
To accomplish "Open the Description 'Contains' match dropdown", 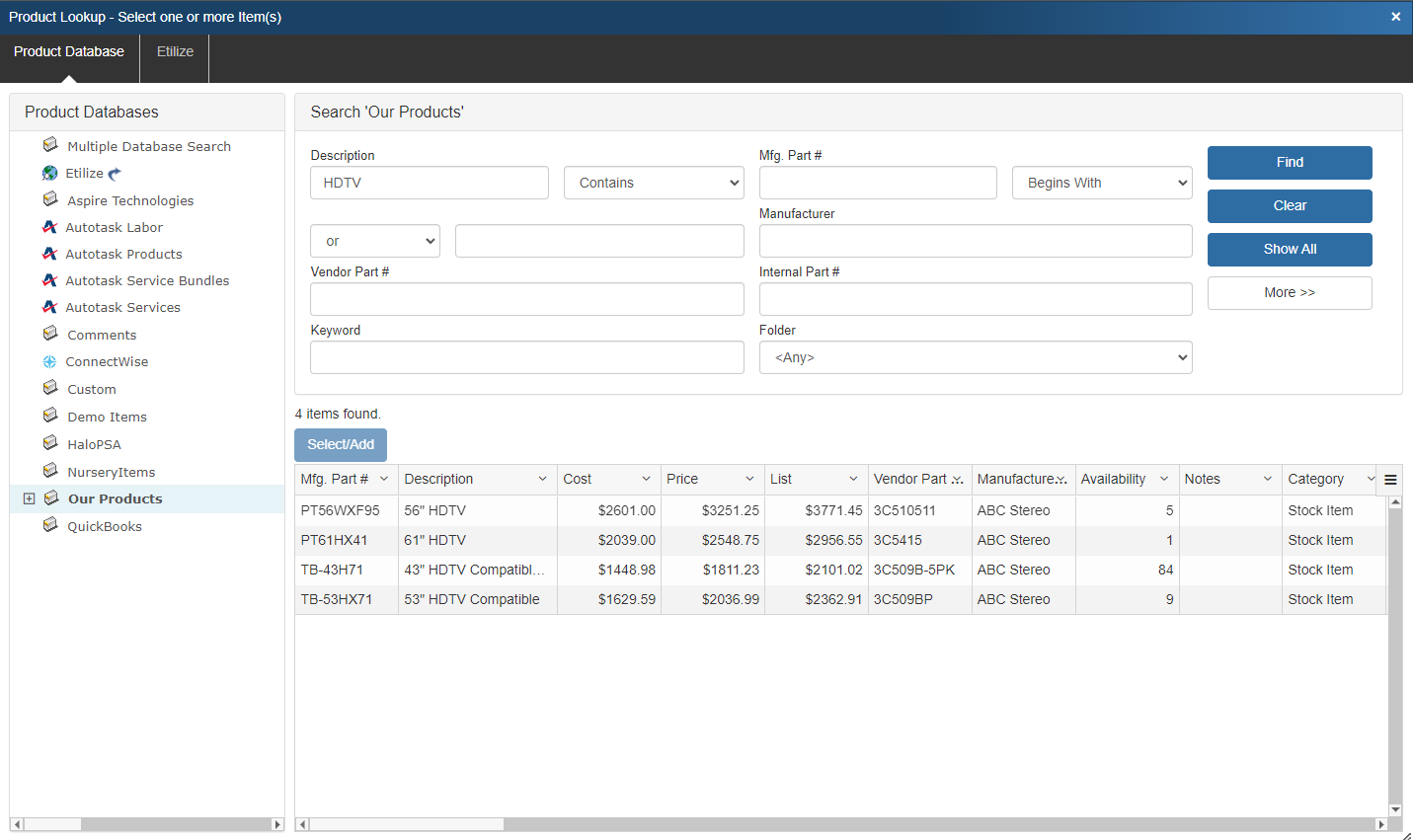I will tap(653, 183).
